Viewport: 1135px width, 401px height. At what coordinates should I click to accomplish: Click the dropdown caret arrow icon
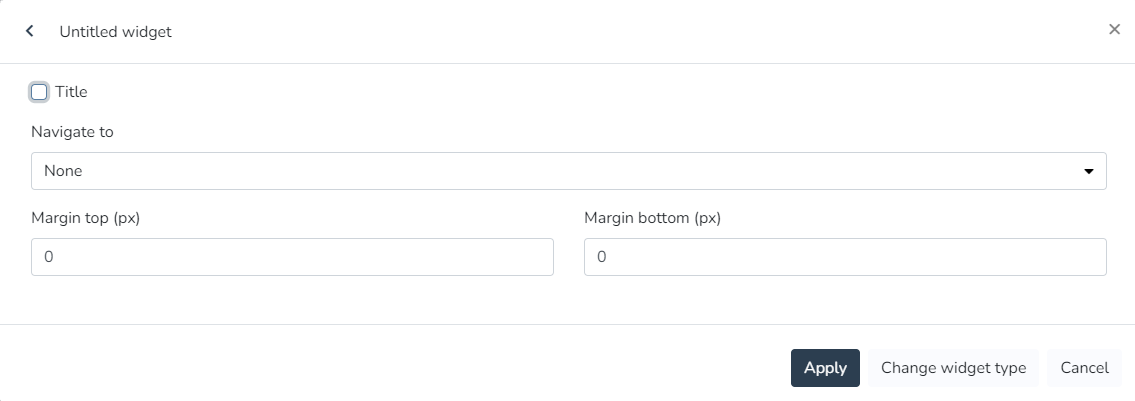1089,172
